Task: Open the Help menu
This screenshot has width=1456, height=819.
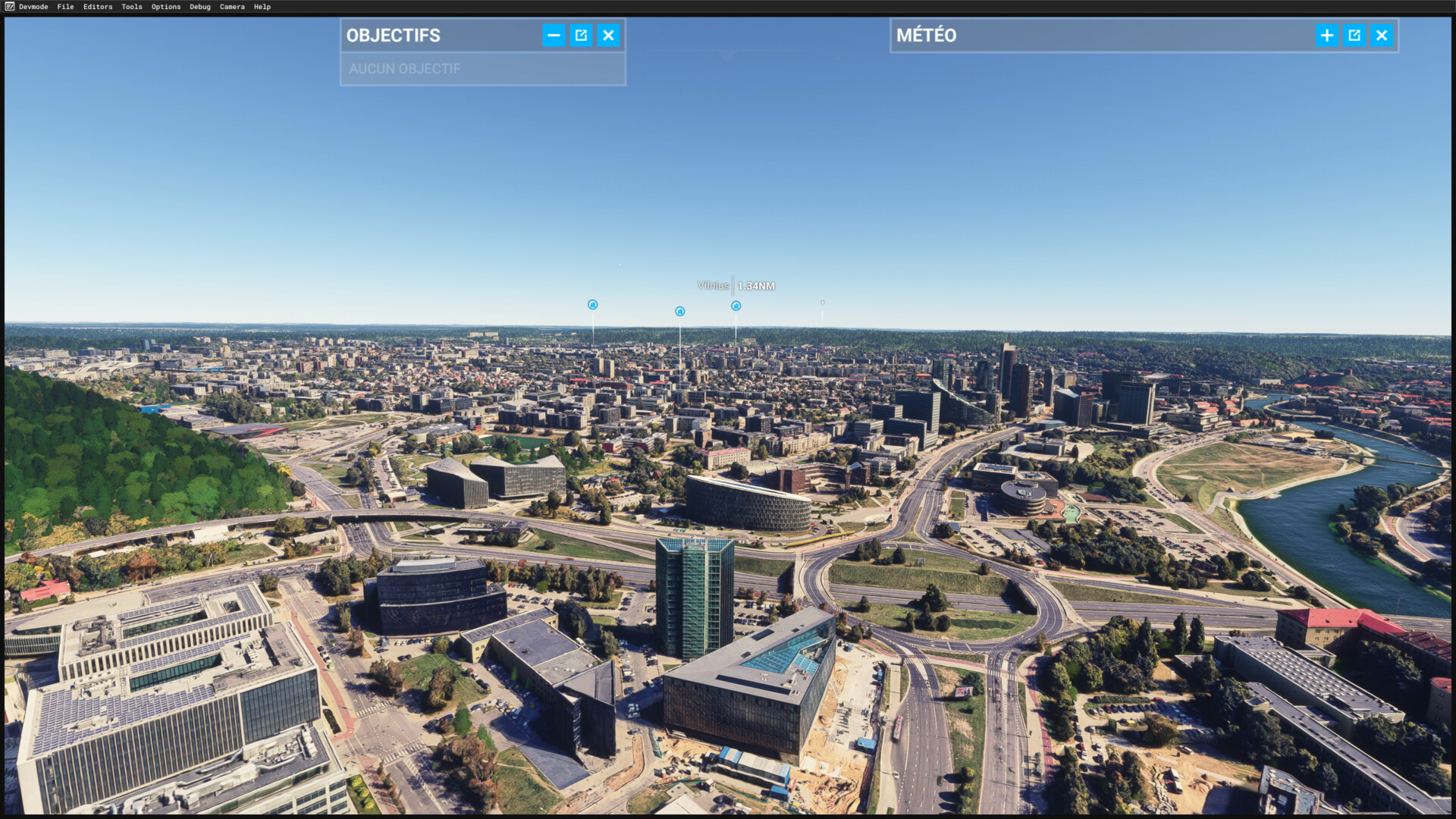Action: click(262, 7)
